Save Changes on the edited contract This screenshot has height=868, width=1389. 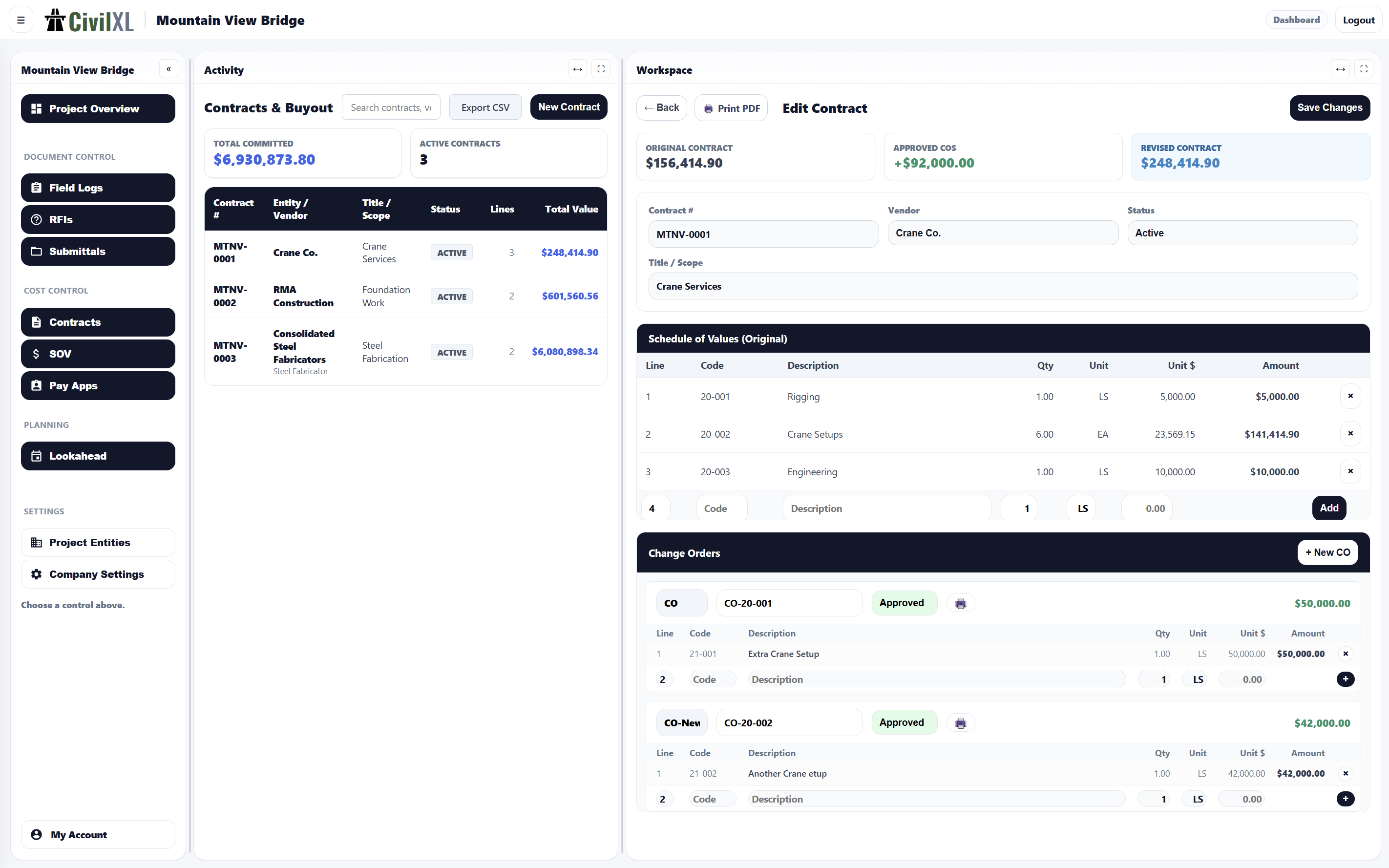pyautogui.click(x=1330, y=107)
